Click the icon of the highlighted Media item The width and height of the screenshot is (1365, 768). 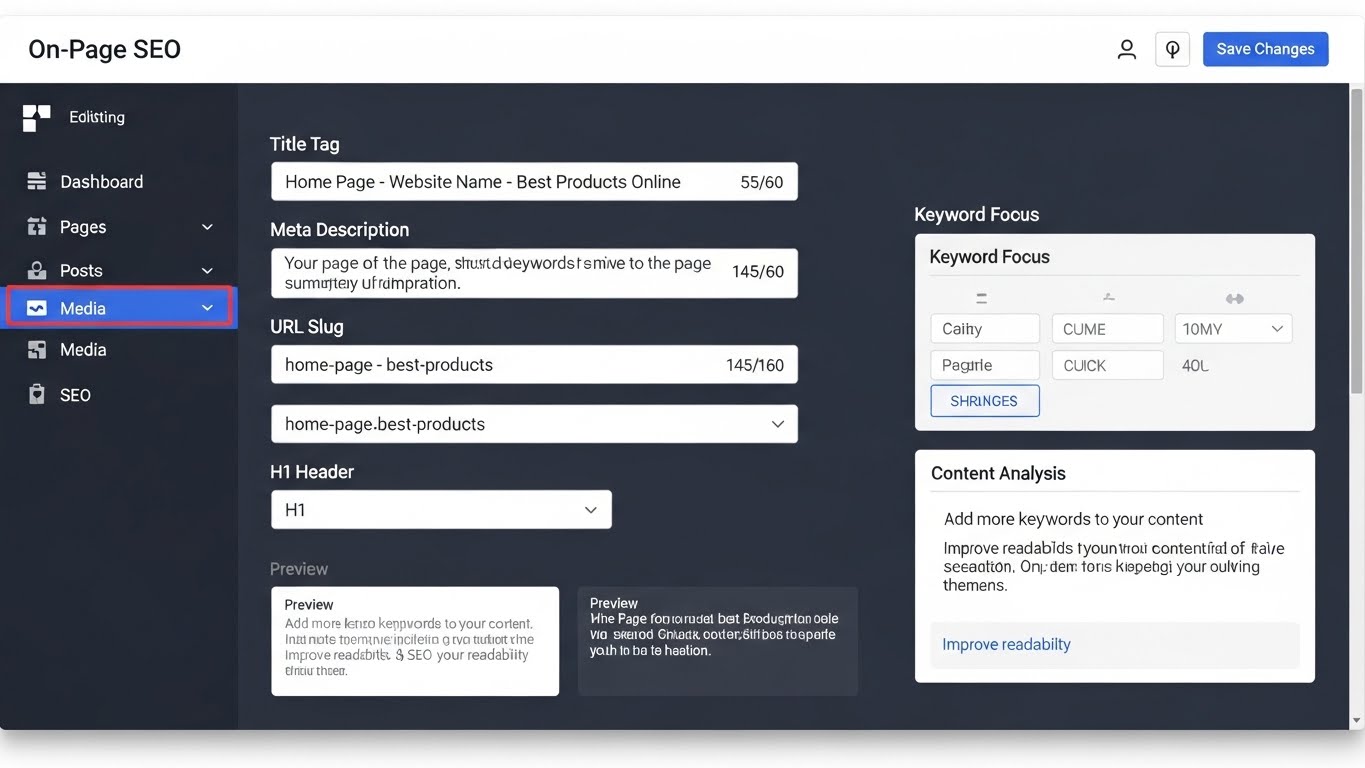point(37,308)
